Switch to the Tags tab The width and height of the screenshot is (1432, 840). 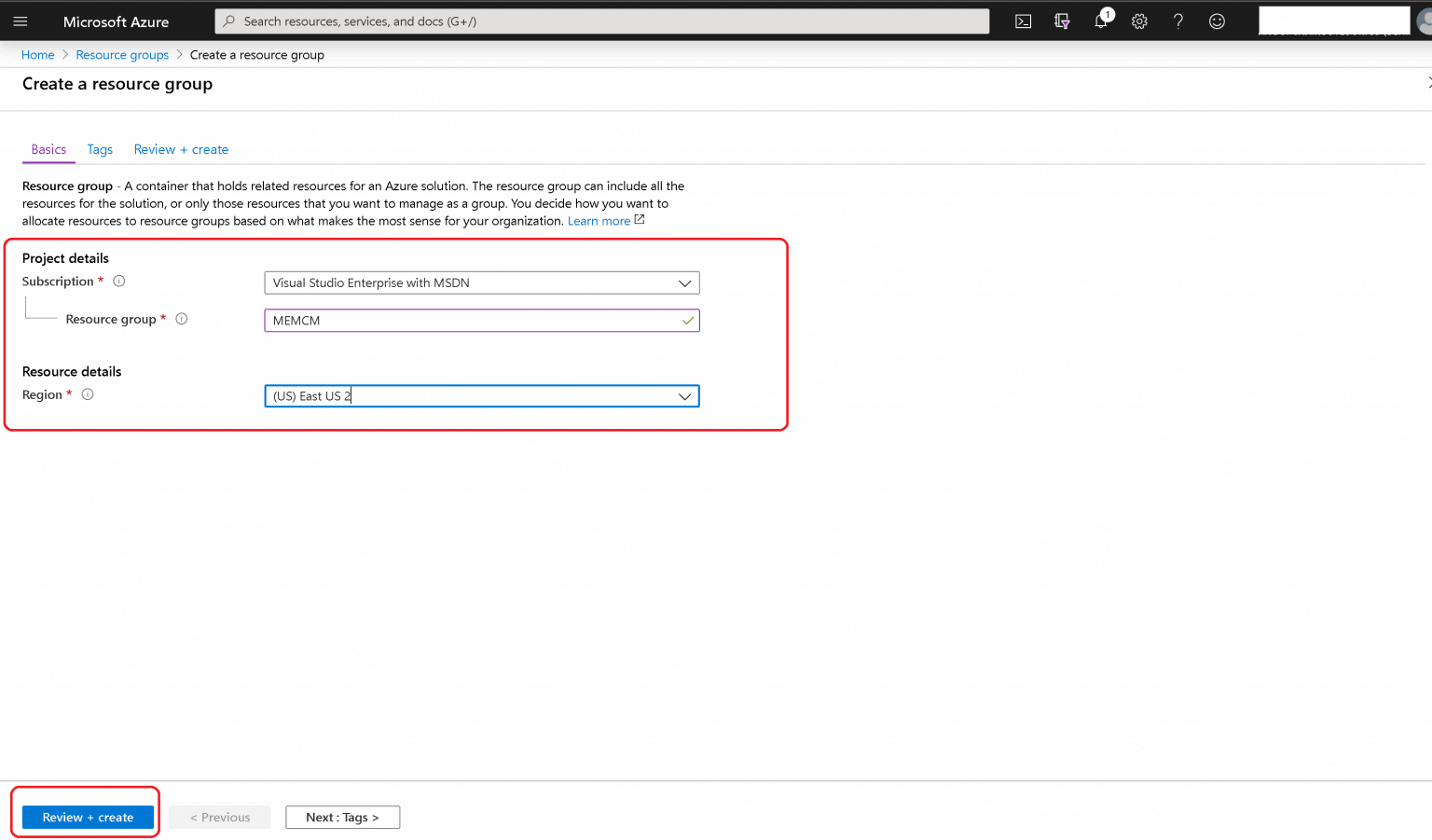pyautogui.click(x=100, y=149)
